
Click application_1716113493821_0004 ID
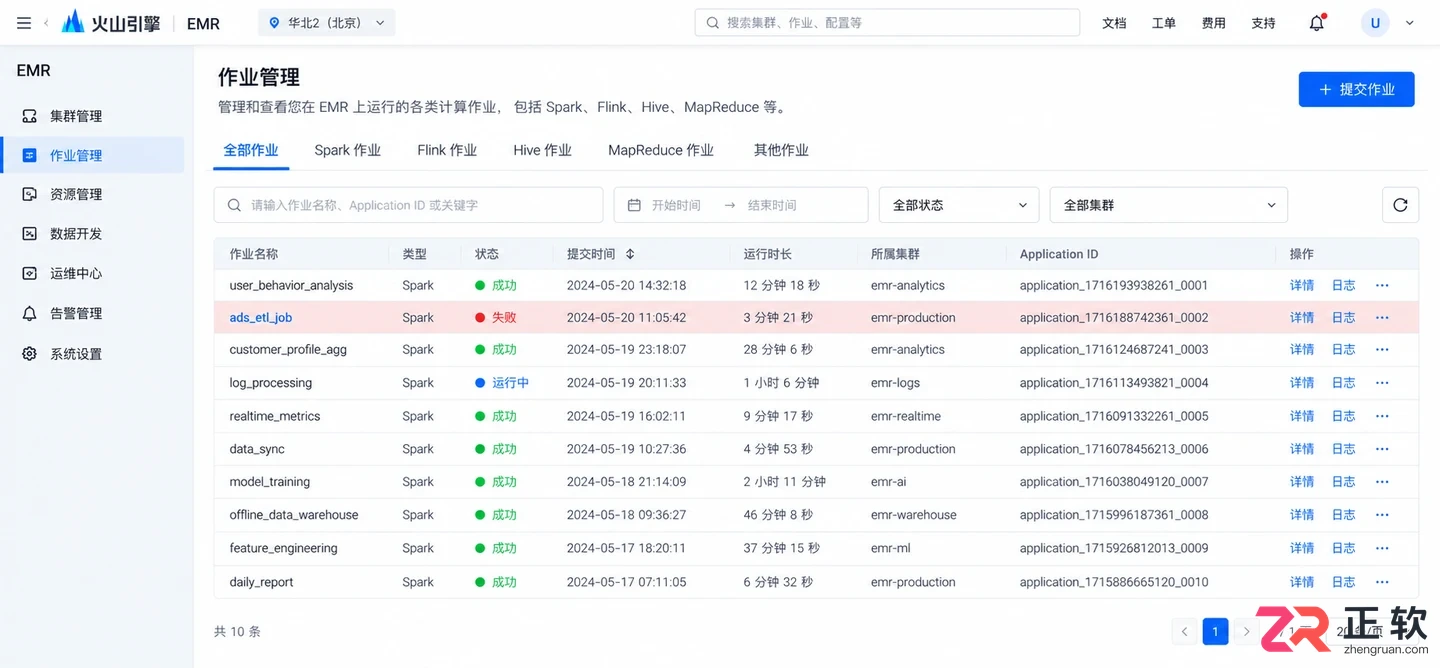coord(1114,383)
